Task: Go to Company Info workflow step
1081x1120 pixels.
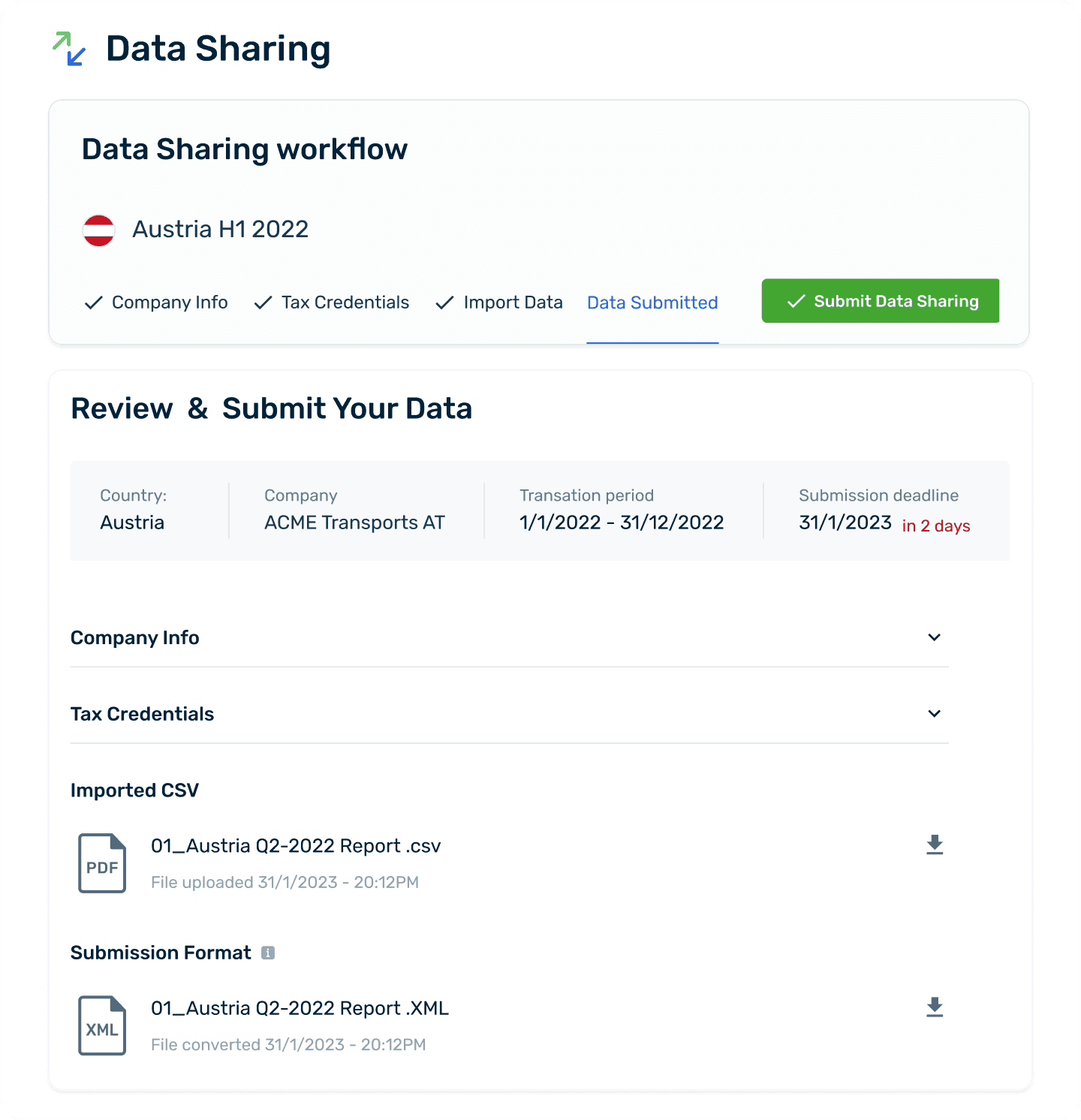Action: coord(156,303)
